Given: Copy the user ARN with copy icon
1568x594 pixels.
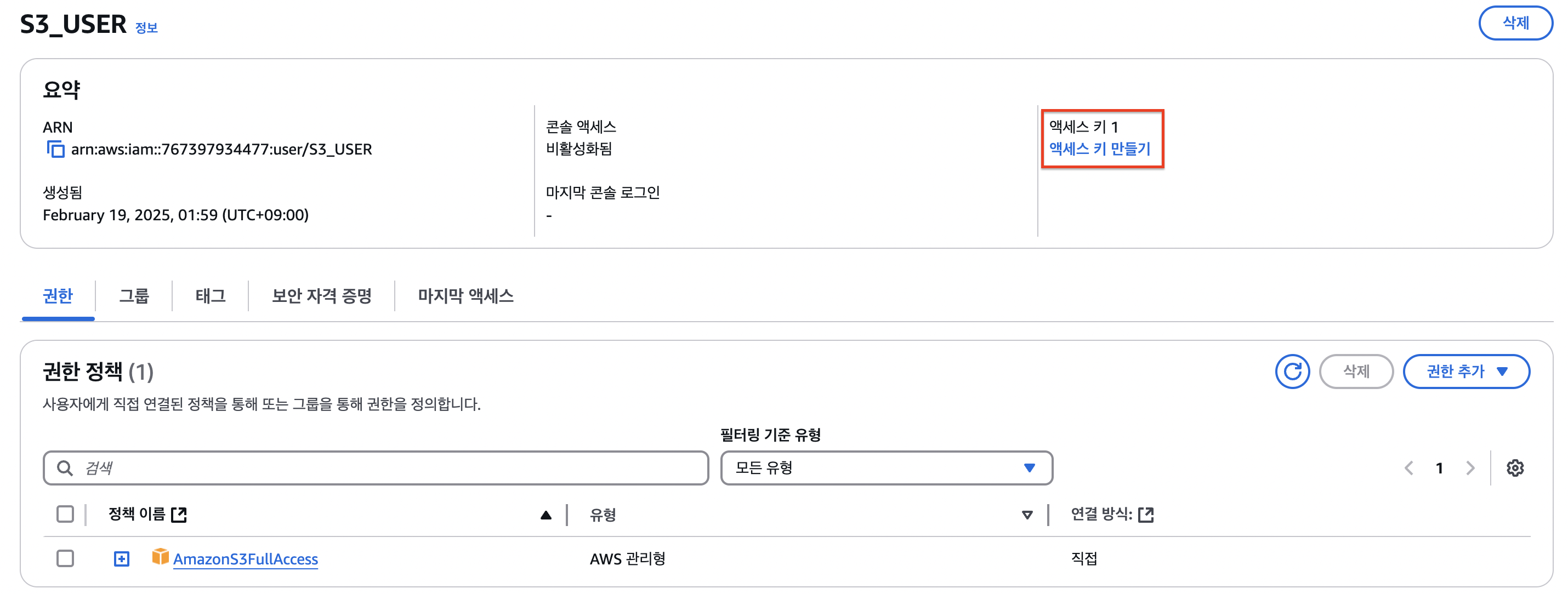Looking at the screenshot, I should coord(55,149).
